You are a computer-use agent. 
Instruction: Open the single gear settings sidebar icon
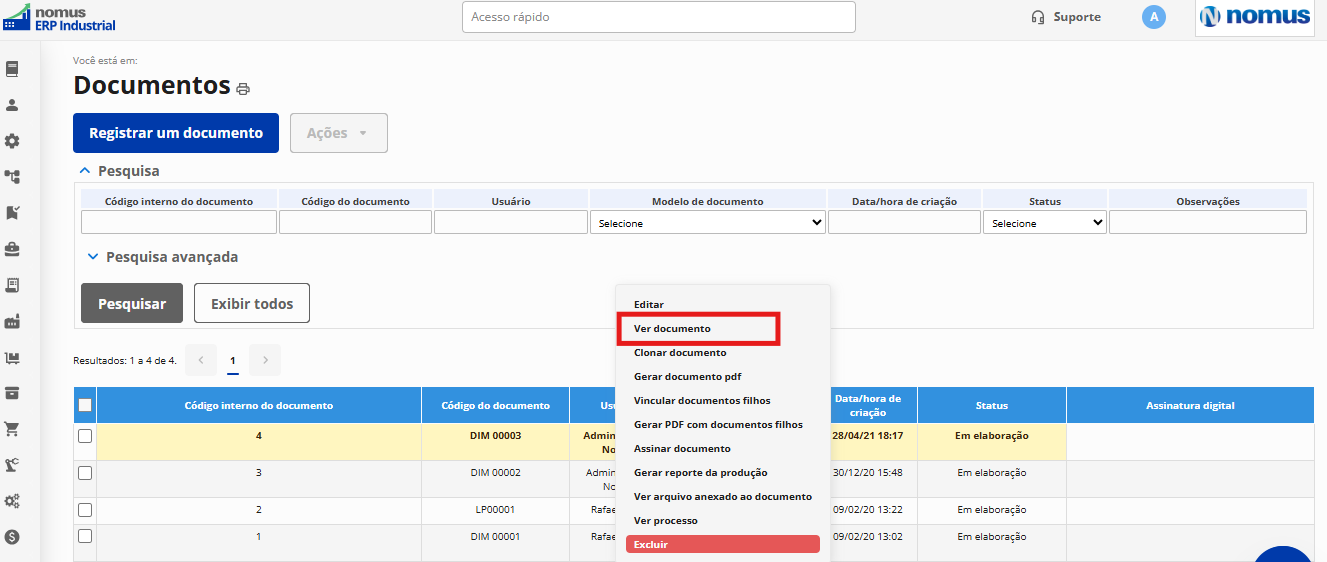[x=13, y=141]
